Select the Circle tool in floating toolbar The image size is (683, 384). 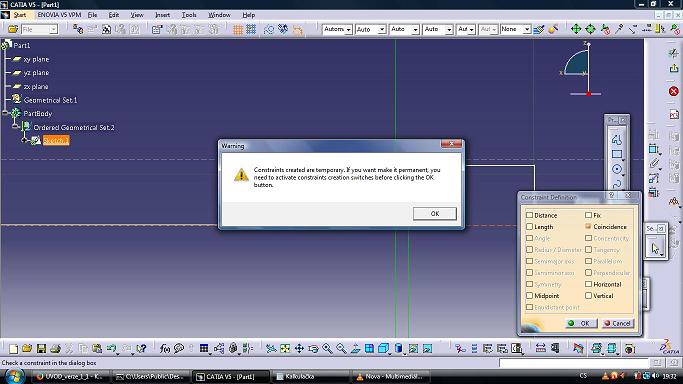tap(617, 169)
